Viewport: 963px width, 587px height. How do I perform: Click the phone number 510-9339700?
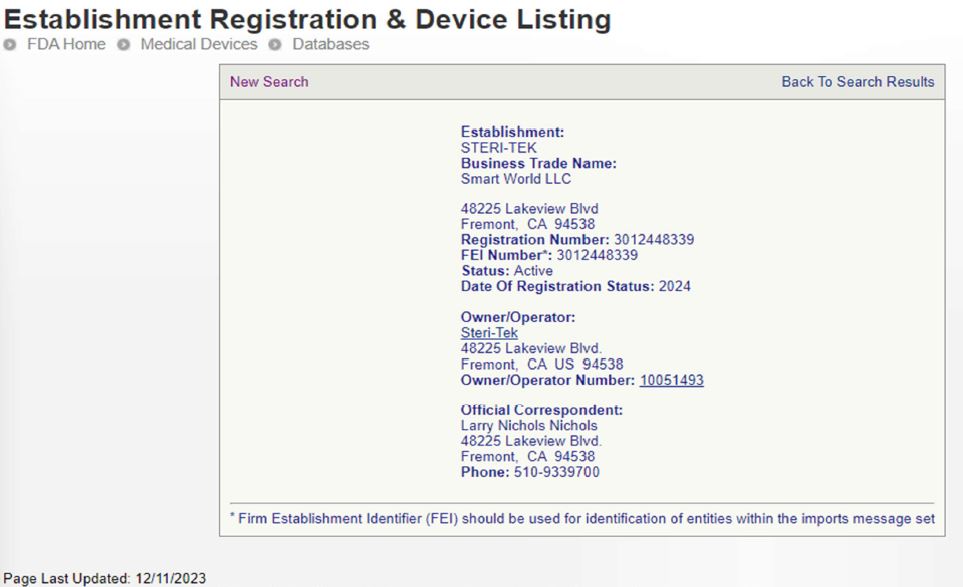556,472
